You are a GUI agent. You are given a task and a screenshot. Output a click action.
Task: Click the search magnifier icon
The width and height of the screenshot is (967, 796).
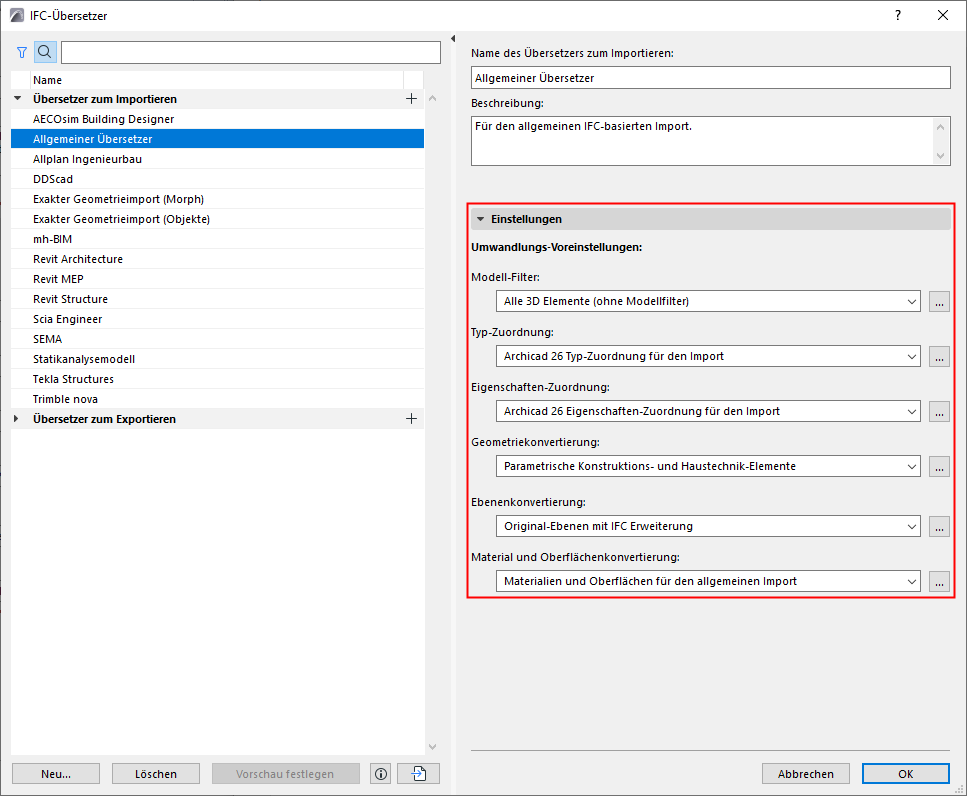click(x=45, y=52)
